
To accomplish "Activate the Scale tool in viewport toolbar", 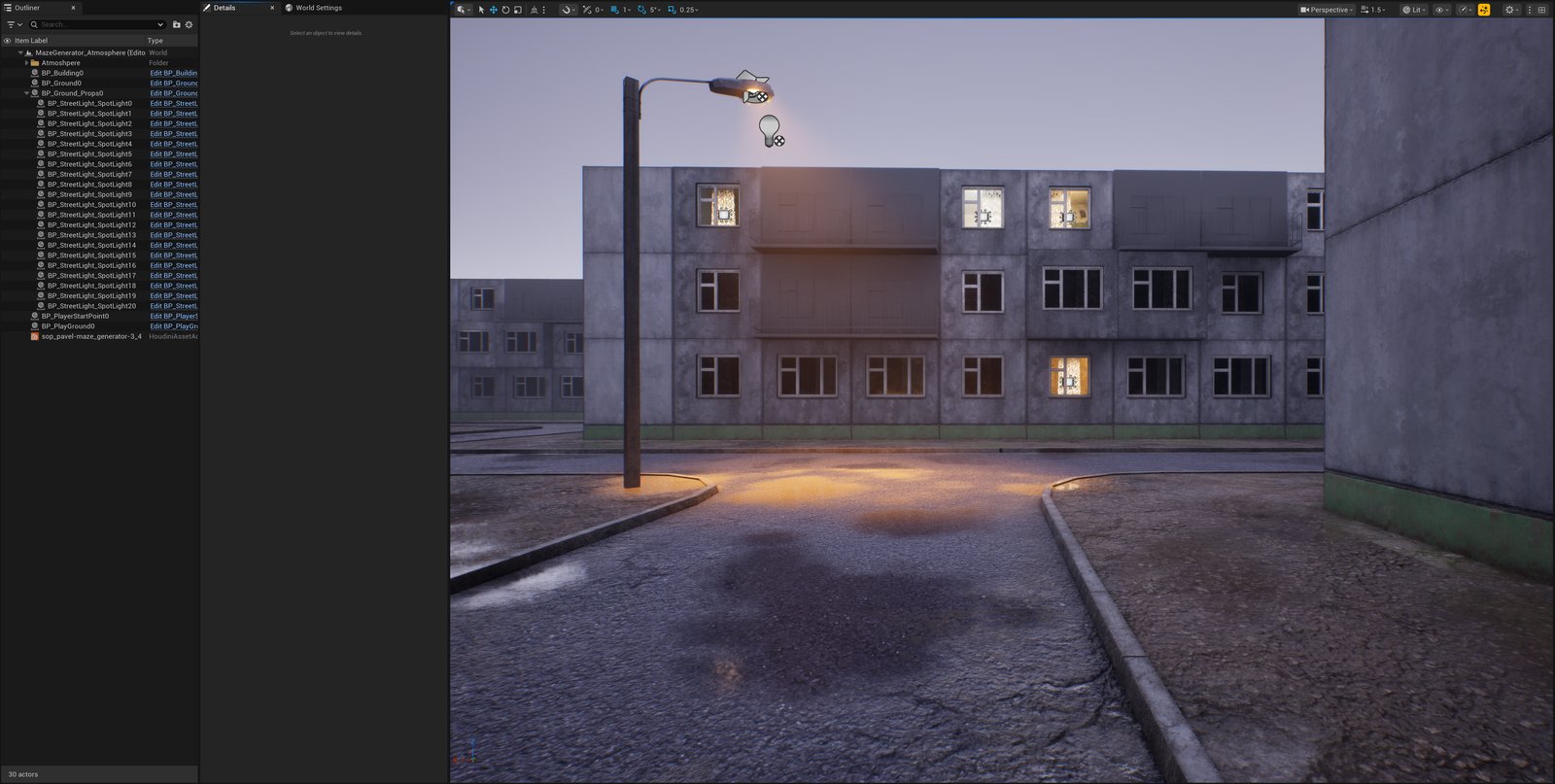I will (x=517, y=10).
